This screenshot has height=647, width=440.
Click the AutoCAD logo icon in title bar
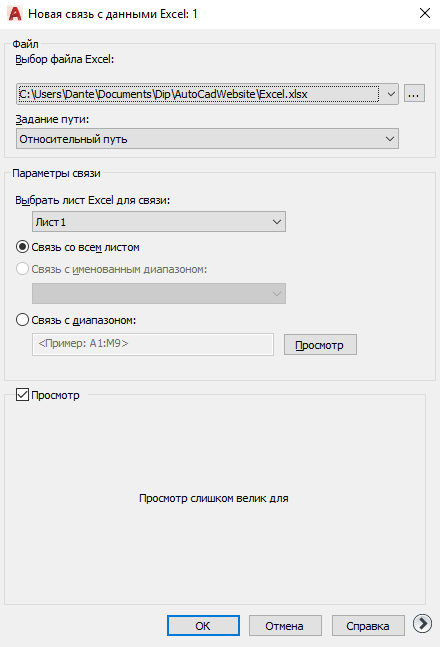point(14,14)
